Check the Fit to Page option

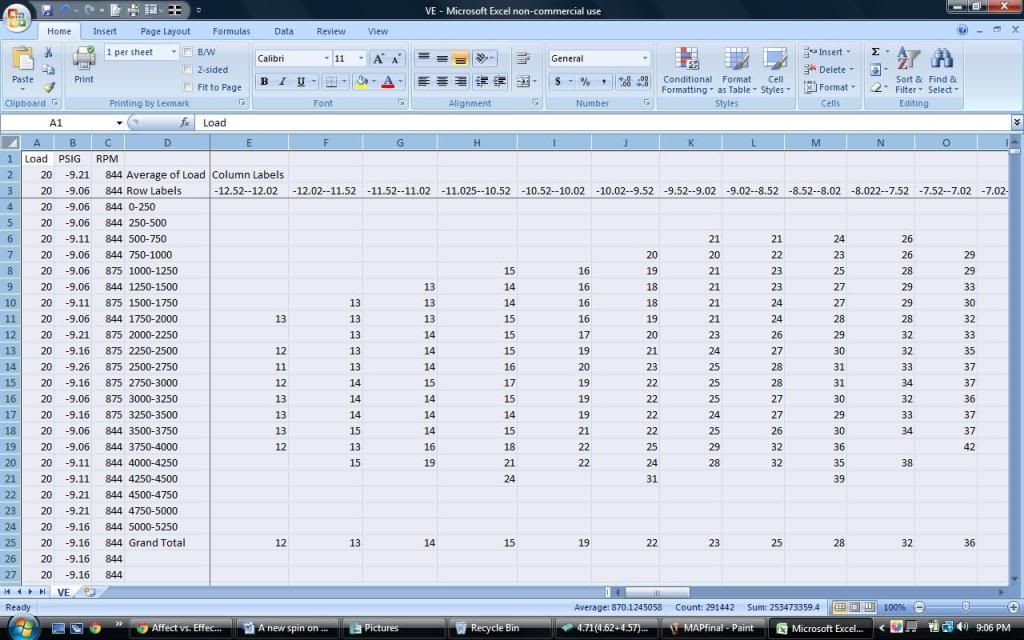(x=188, y=87)
